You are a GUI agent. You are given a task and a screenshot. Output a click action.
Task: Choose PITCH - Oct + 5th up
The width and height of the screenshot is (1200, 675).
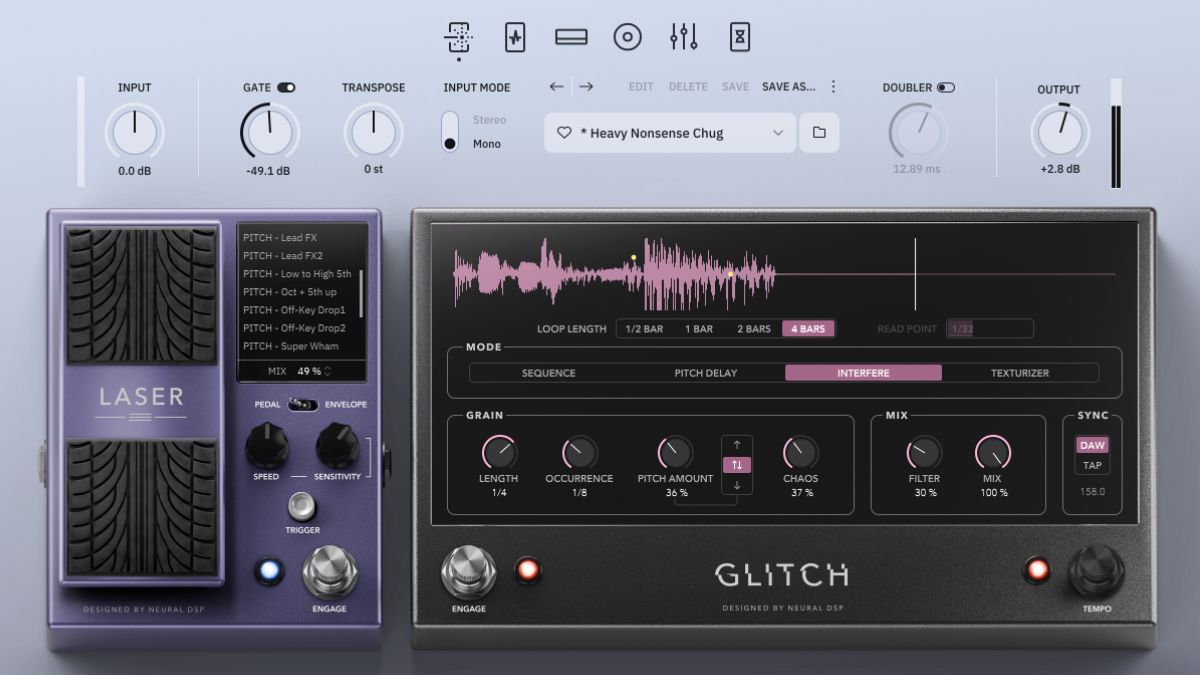coord(298,292)
